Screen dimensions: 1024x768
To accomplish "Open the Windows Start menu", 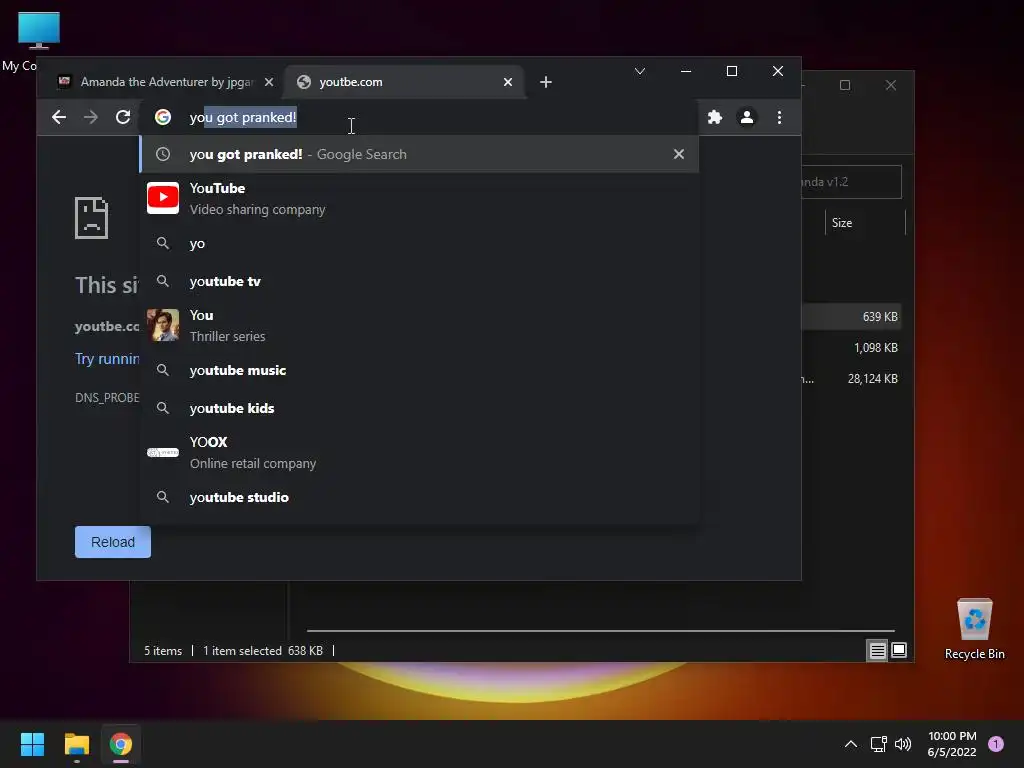I will (32, 744).
